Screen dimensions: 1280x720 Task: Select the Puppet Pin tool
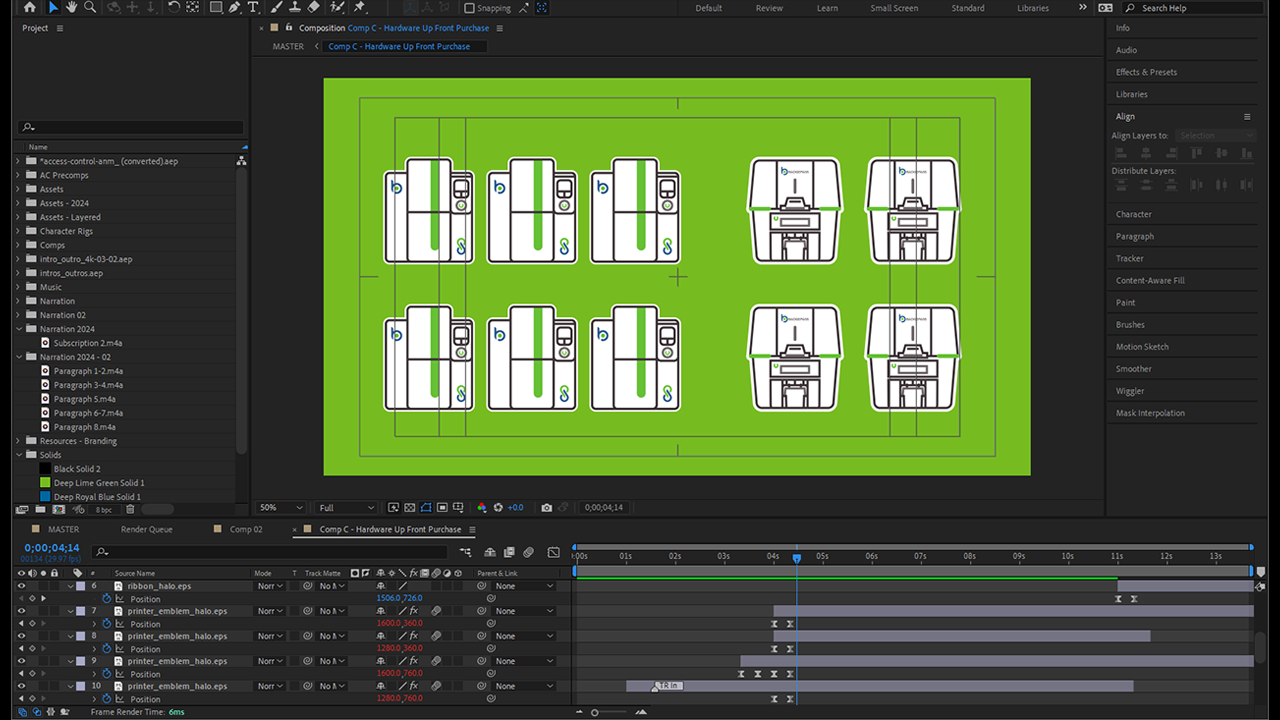point(359,8)
